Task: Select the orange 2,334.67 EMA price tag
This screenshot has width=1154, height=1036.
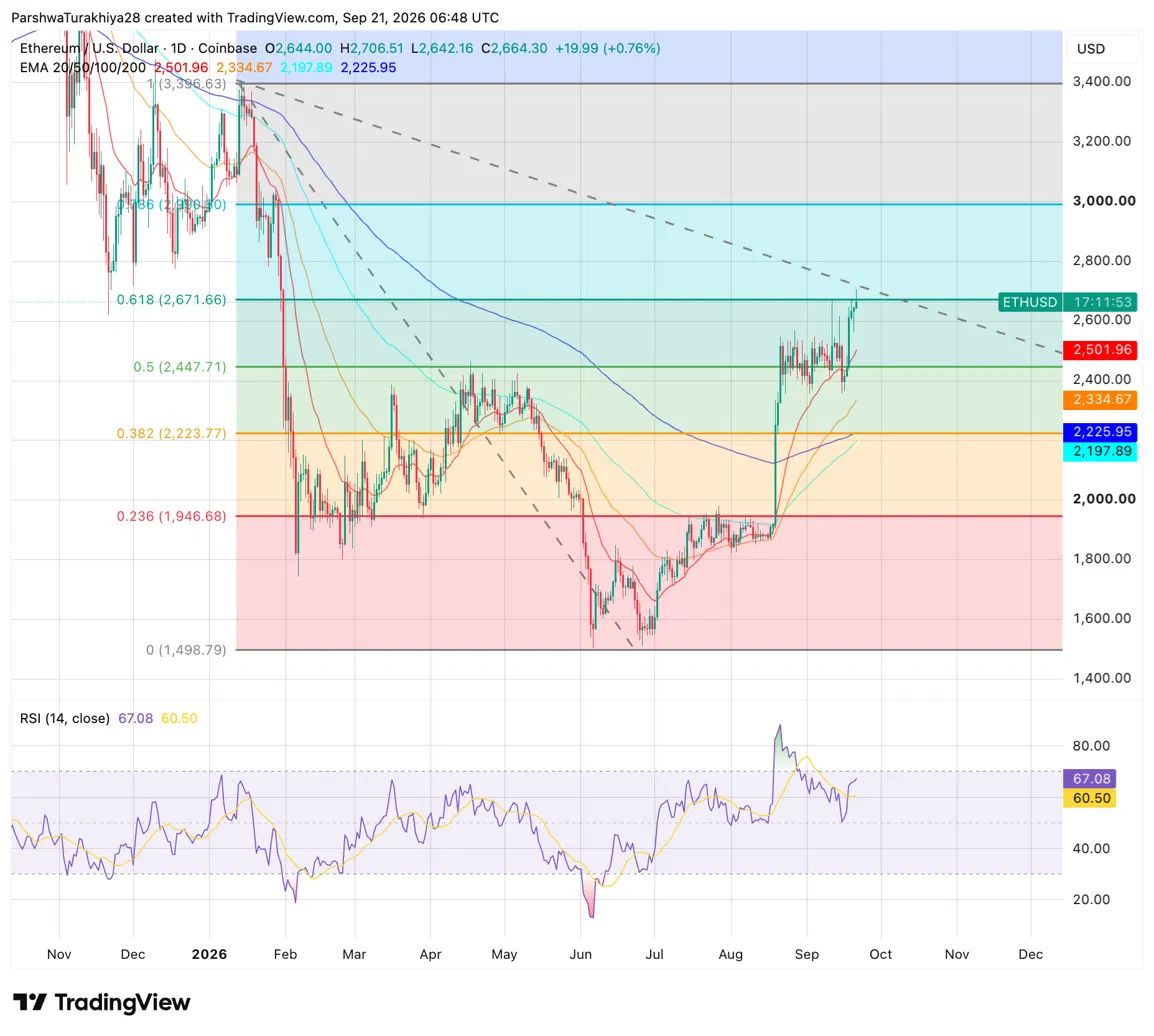Action: (1101, 400)
